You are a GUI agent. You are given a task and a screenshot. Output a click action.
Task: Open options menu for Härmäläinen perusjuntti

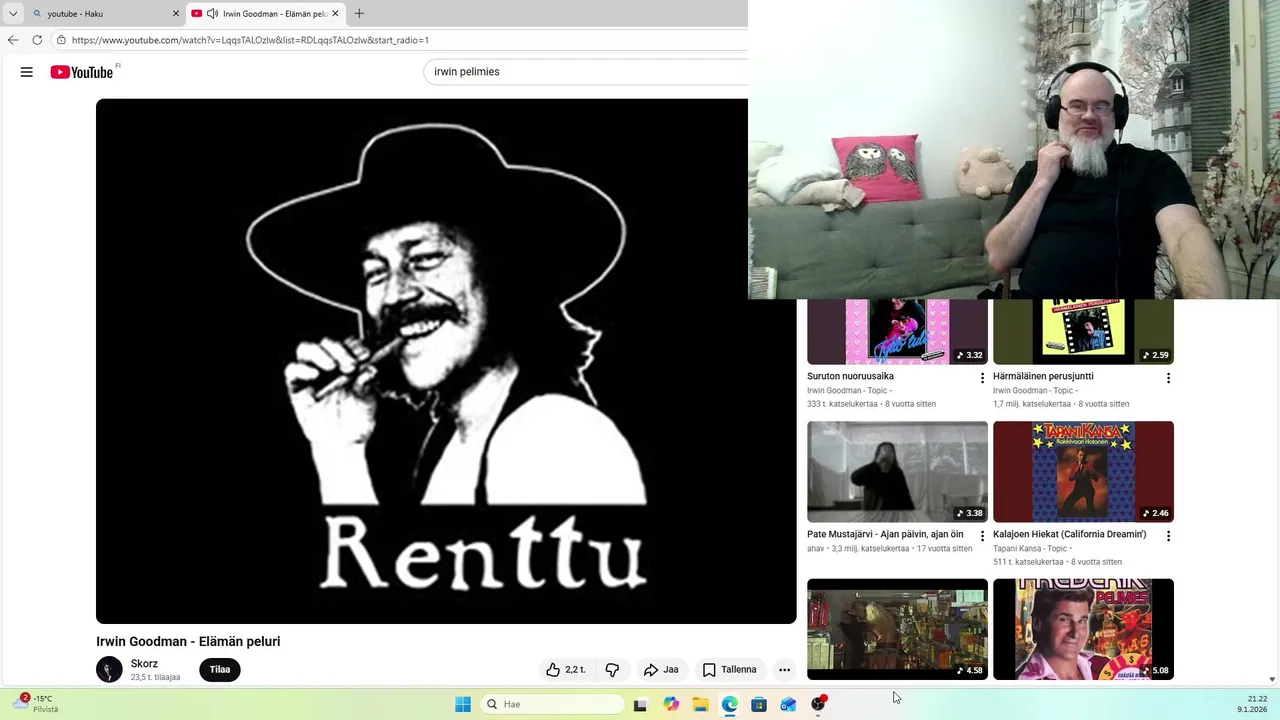[1168, 378]
